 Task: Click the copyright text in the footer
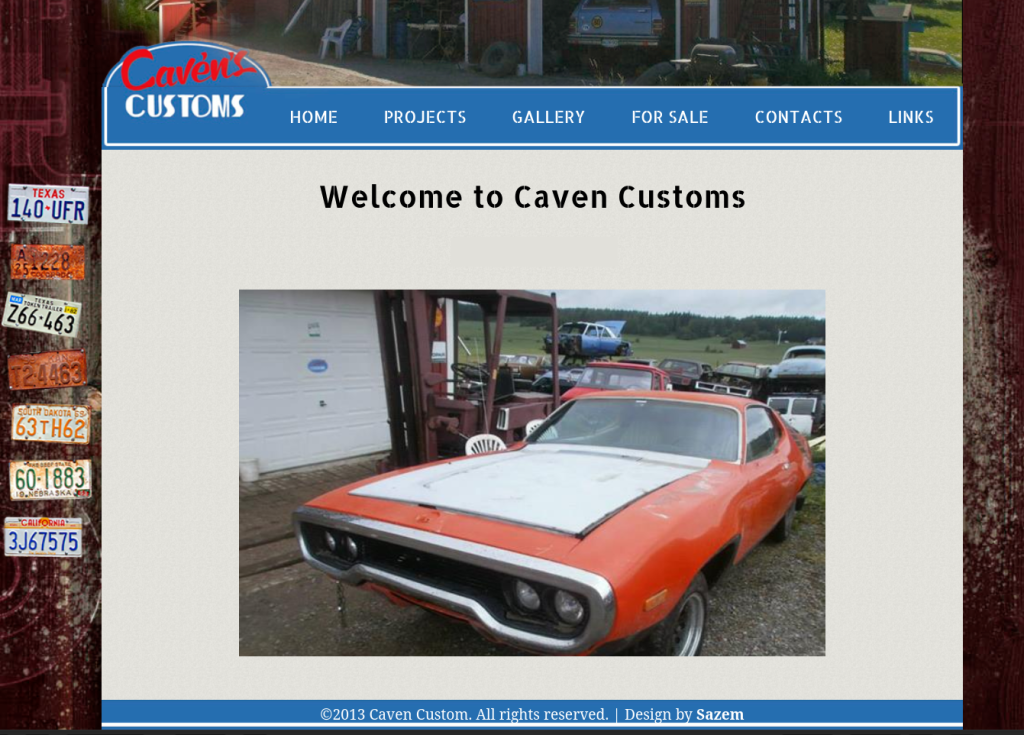click(463, 714)
